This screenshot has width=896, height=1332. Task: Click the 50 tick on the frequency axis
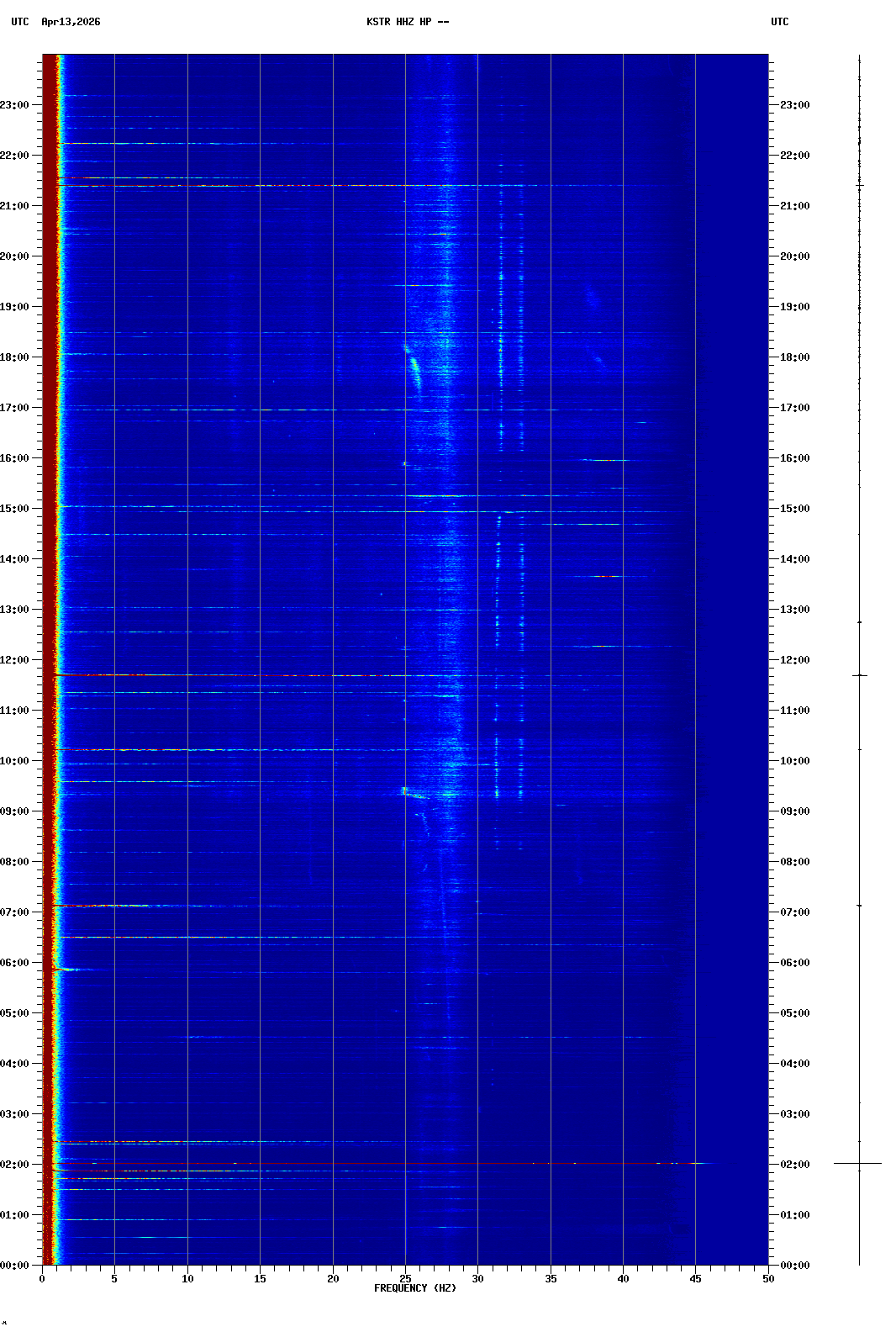[768, 1278]
